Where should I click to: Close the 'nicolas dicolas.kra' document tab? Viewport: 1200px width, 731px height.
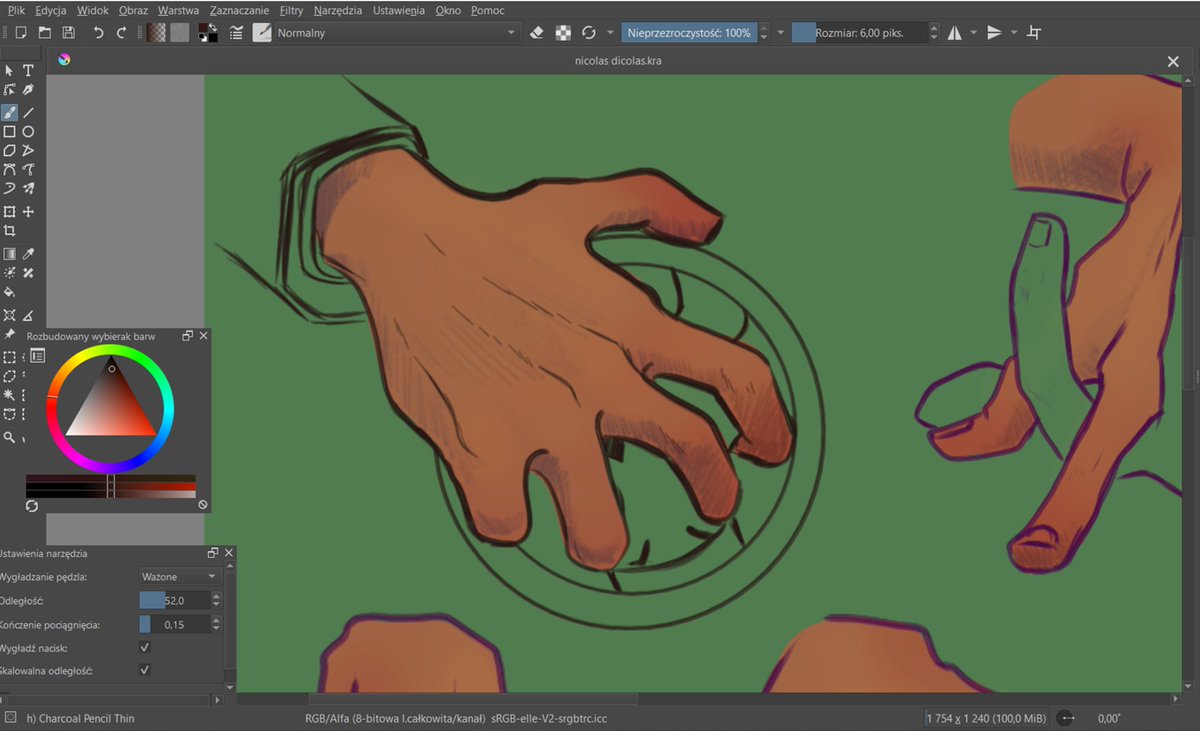click(1173, 61)
